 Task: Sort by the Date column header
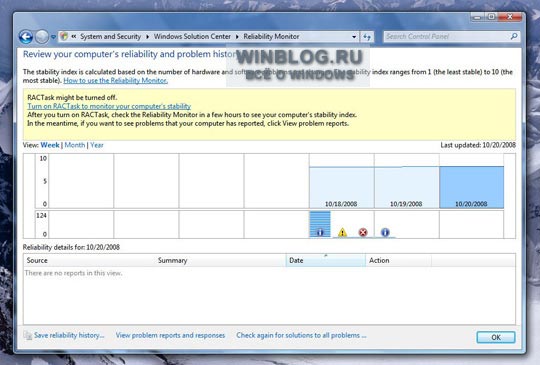pyautogui.click(x=325, y=260)
